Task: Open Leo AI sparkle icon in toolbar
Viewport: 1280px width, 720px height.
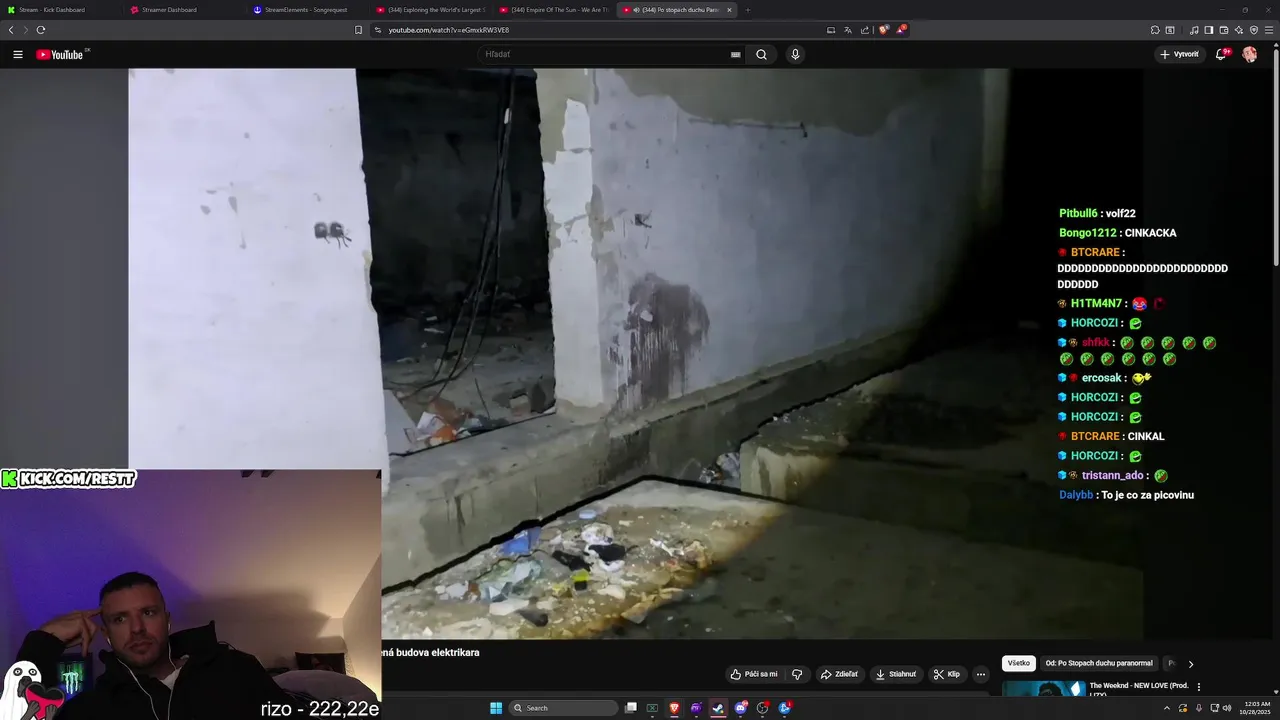Action: click(x=1238, y=30)
